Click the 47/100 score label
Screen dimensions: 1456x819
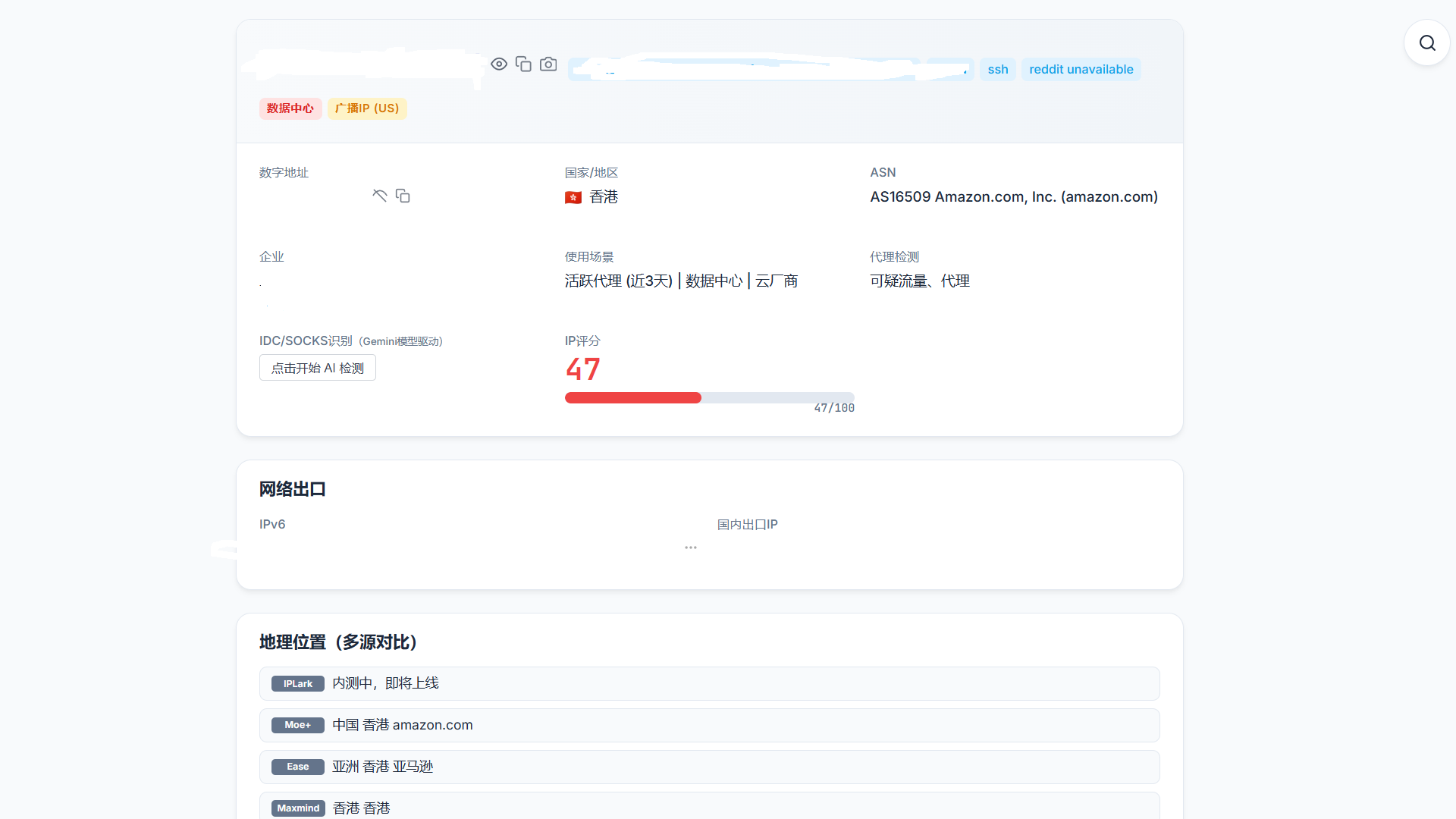pyautogui.click(x=834, y=408)
